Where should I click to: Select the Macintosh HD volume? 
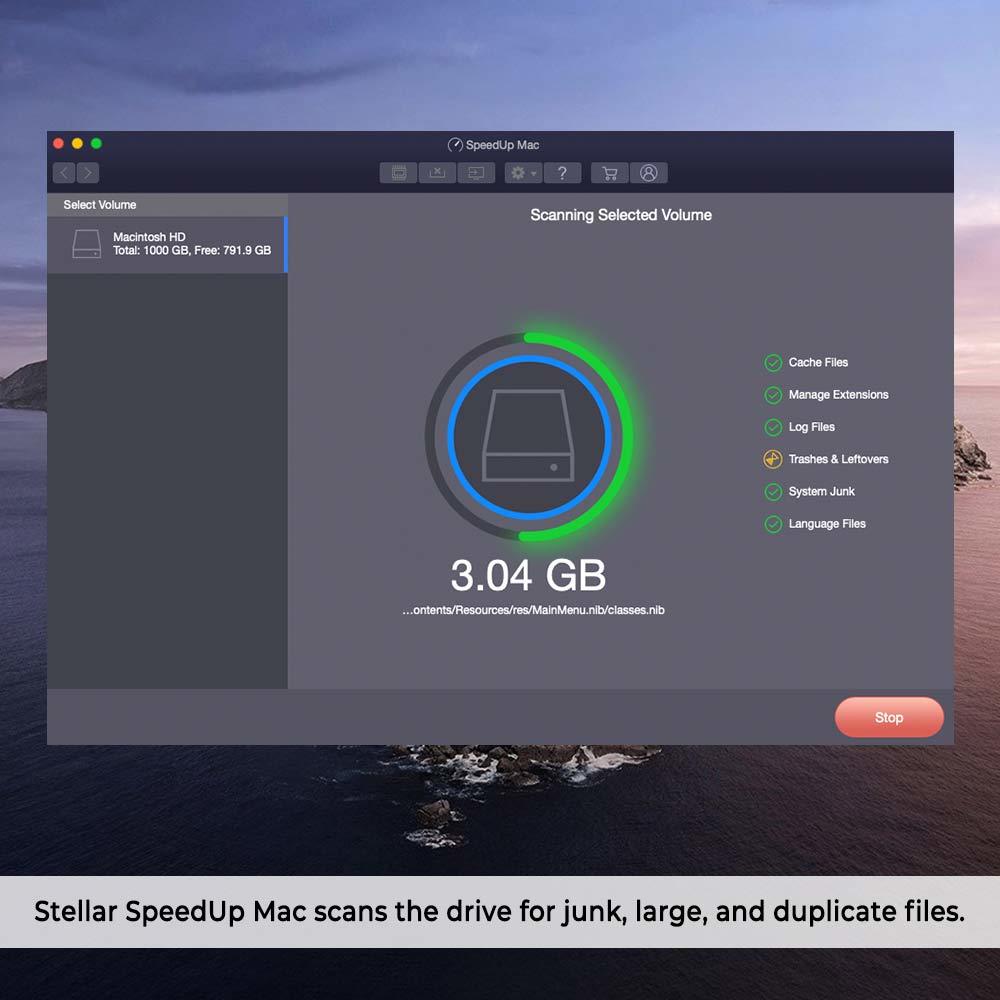[167, 244]
